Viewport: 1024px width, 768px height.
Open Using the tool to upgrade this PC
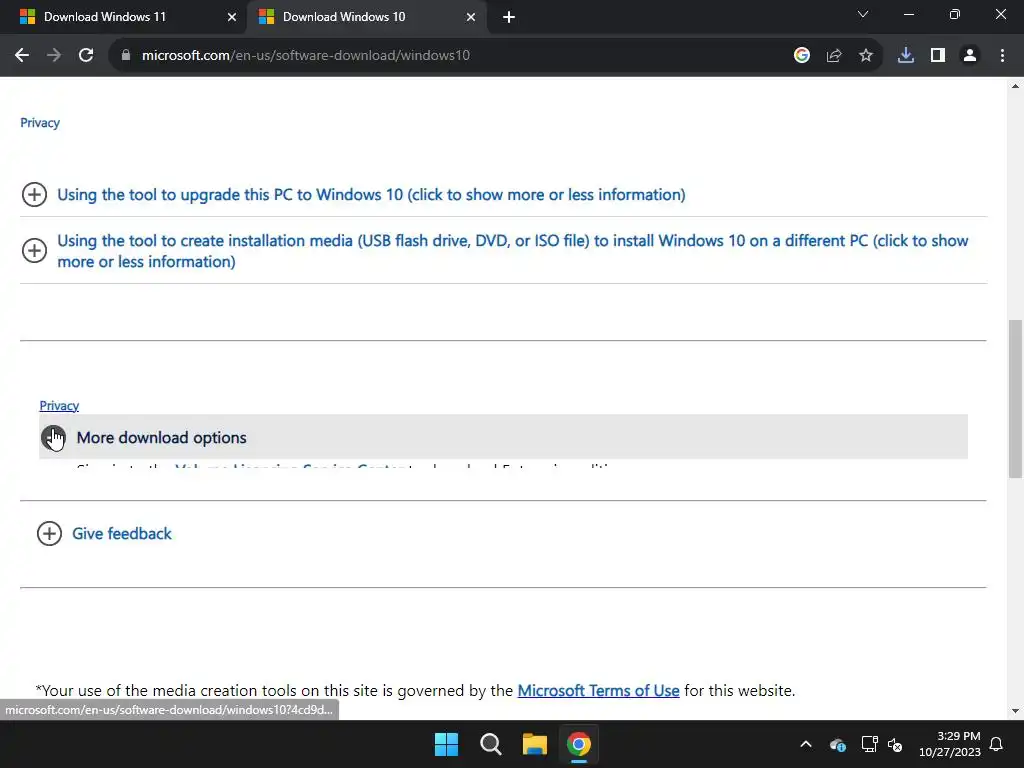(x=371, y=195)
